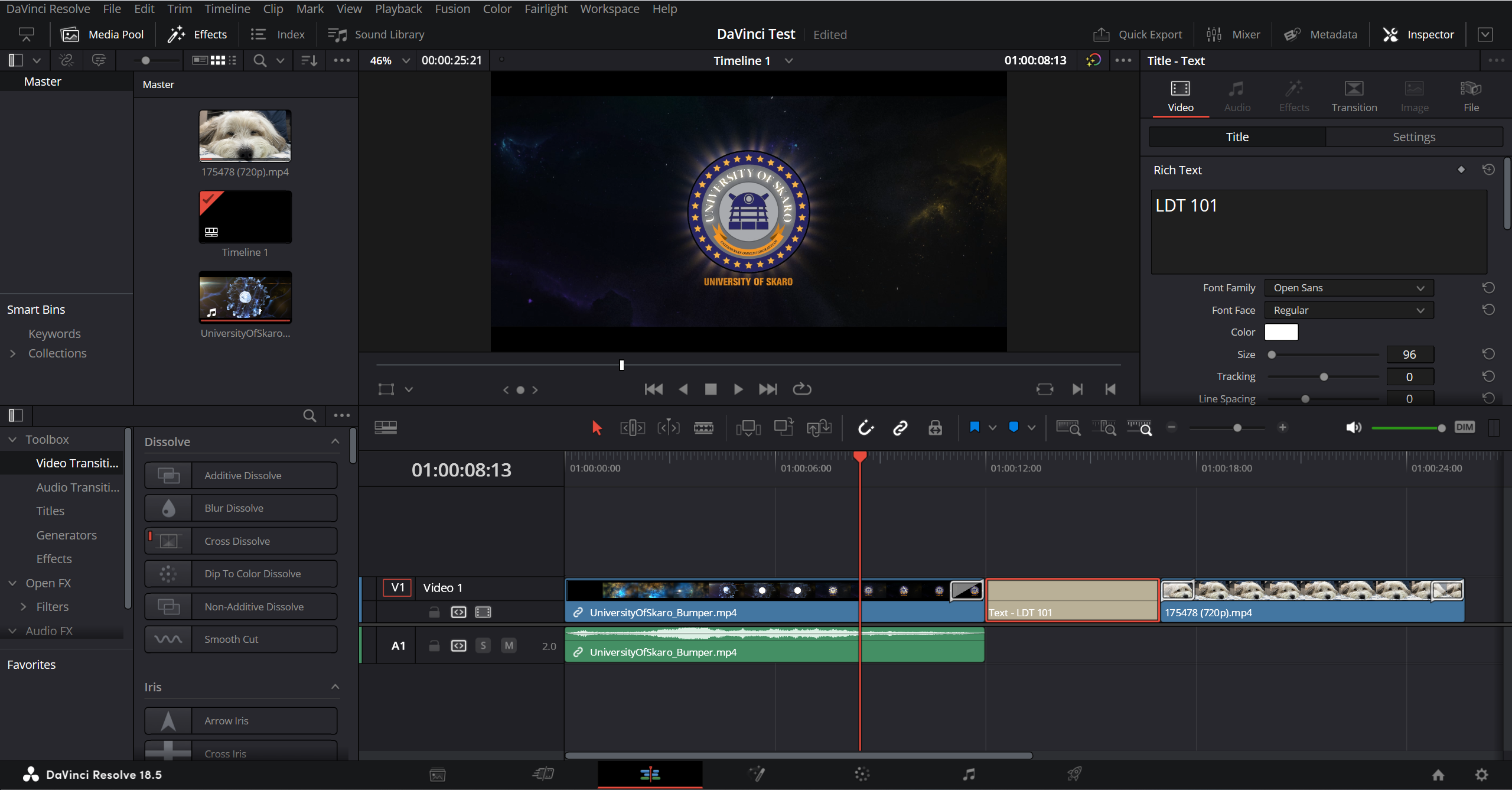The height and width of the screenshot is (790, 1512).
Task: Click Quick Export button
Action: (1138, 34)
